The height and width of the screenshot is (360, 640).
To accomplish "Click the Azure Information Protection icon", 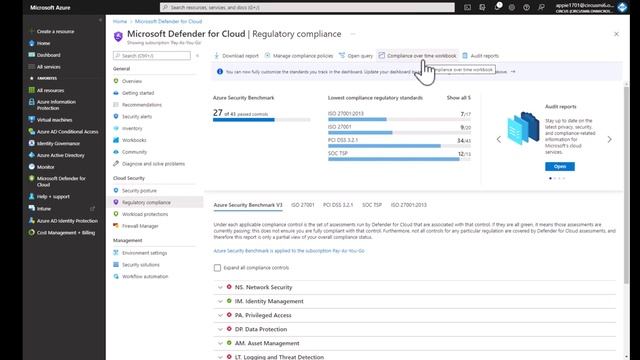I will pos(31,102).
